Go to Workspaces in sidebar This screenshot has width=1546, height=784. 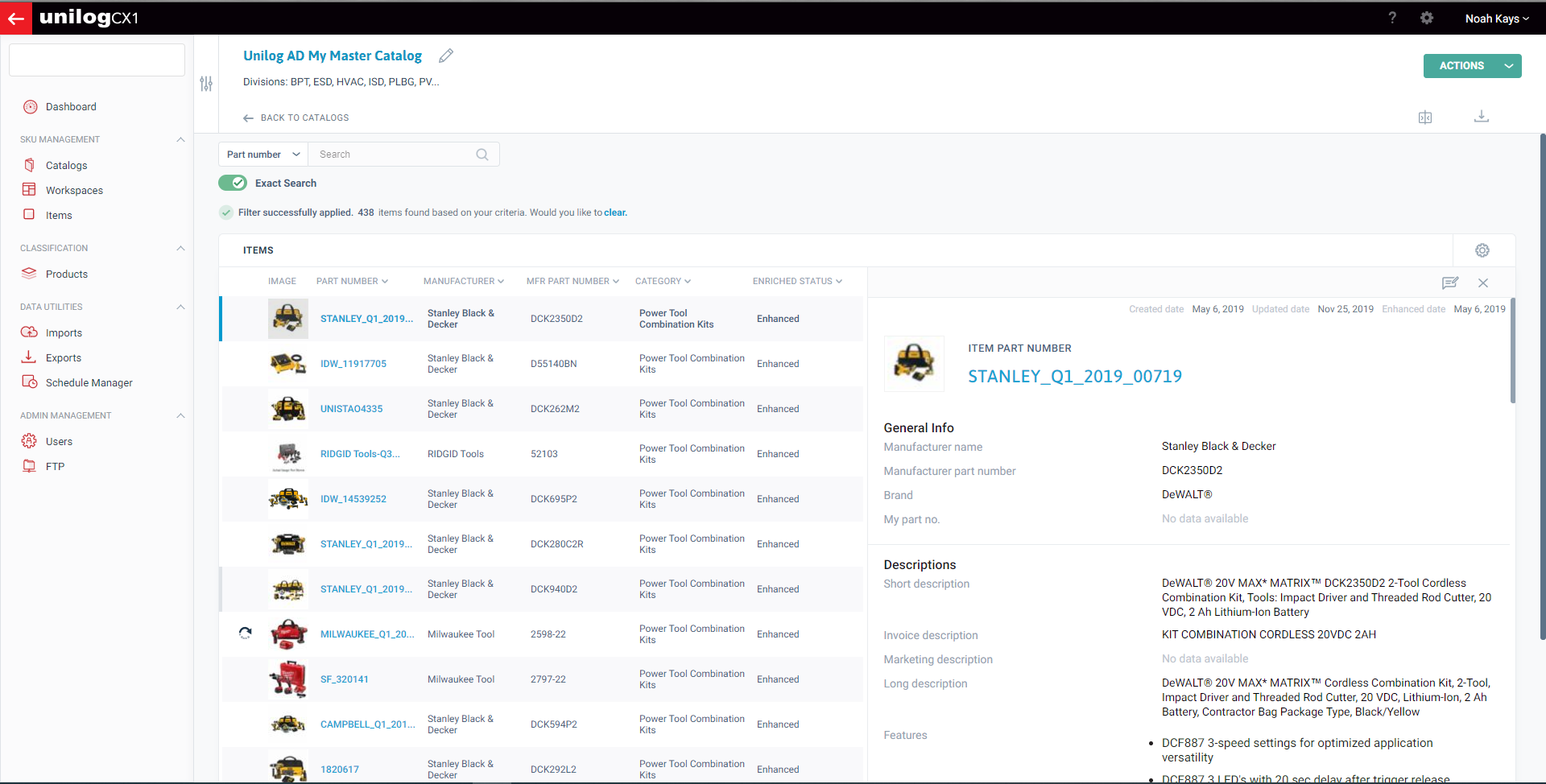(74, 190)
